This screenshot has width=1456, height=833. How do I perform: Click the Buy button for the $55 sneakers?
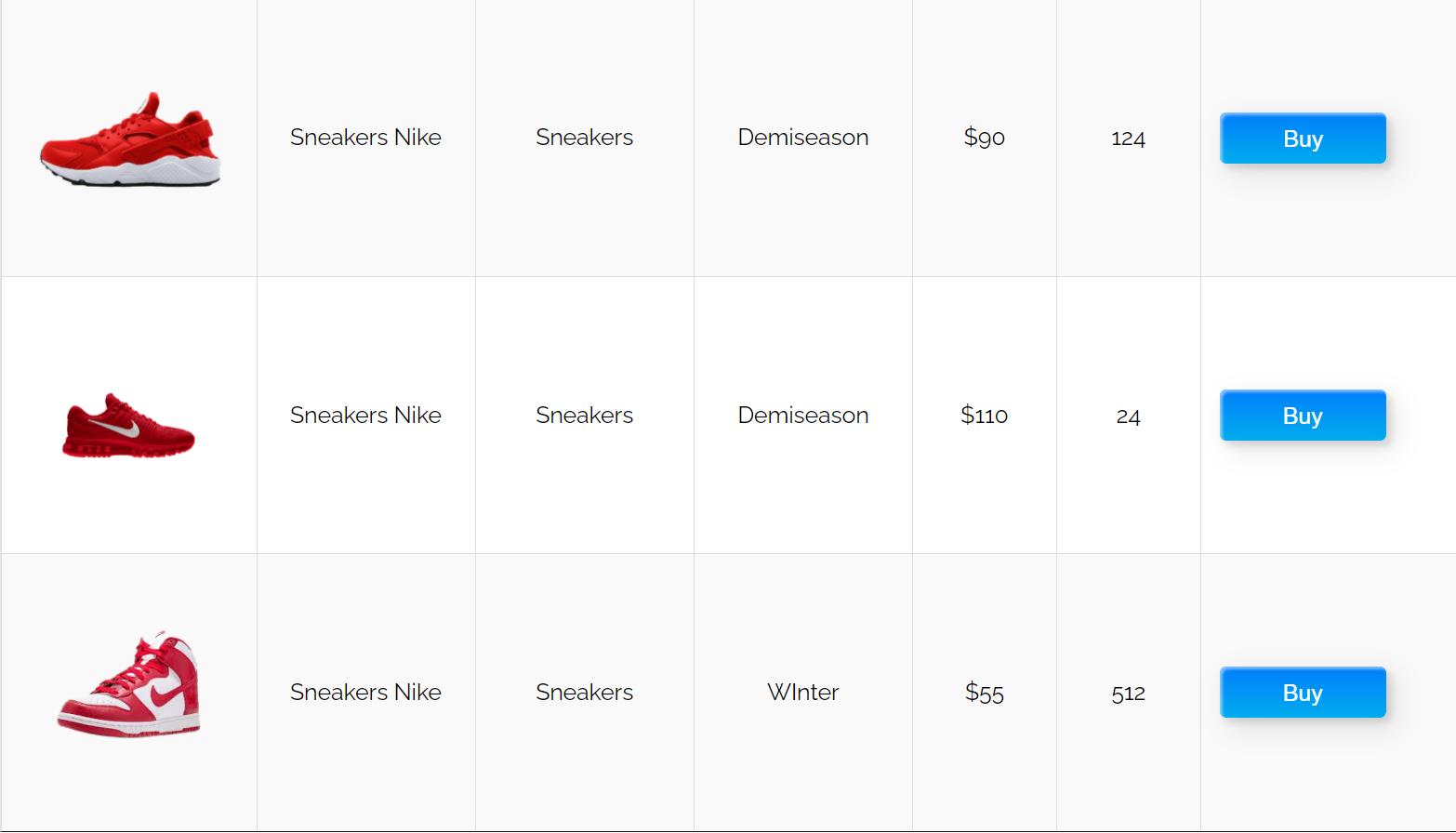pyautogui.click(x=1303, y=693)
